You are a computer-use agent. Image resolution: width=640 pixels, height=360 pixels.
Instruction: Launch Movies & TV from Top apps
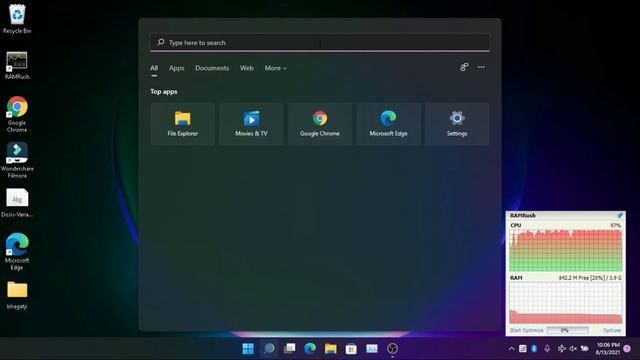click(x=251, y=124)
